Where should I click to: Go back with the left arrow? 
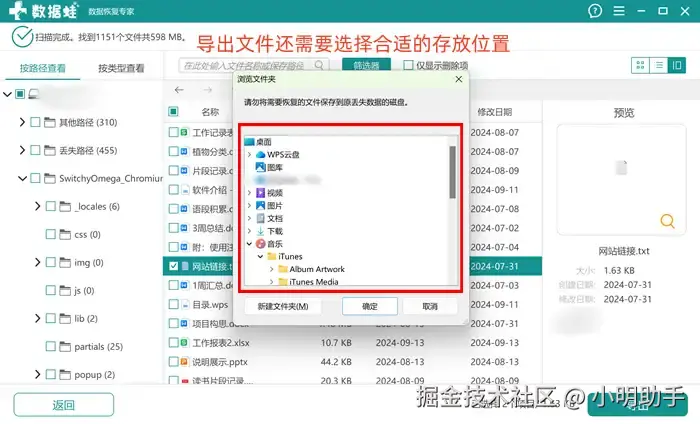pyautogui.click(x=179, y=90)
